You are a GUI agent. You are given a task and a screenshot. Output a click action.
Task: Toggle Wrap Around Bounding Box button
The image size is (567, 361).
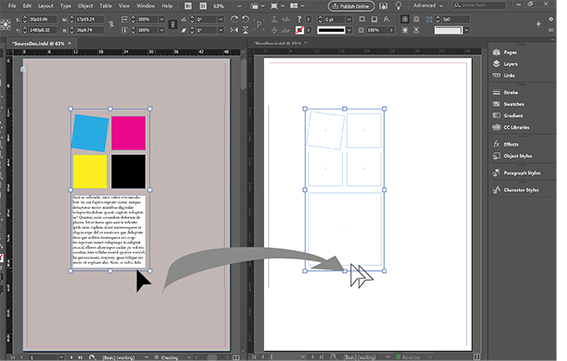(417, 19)
